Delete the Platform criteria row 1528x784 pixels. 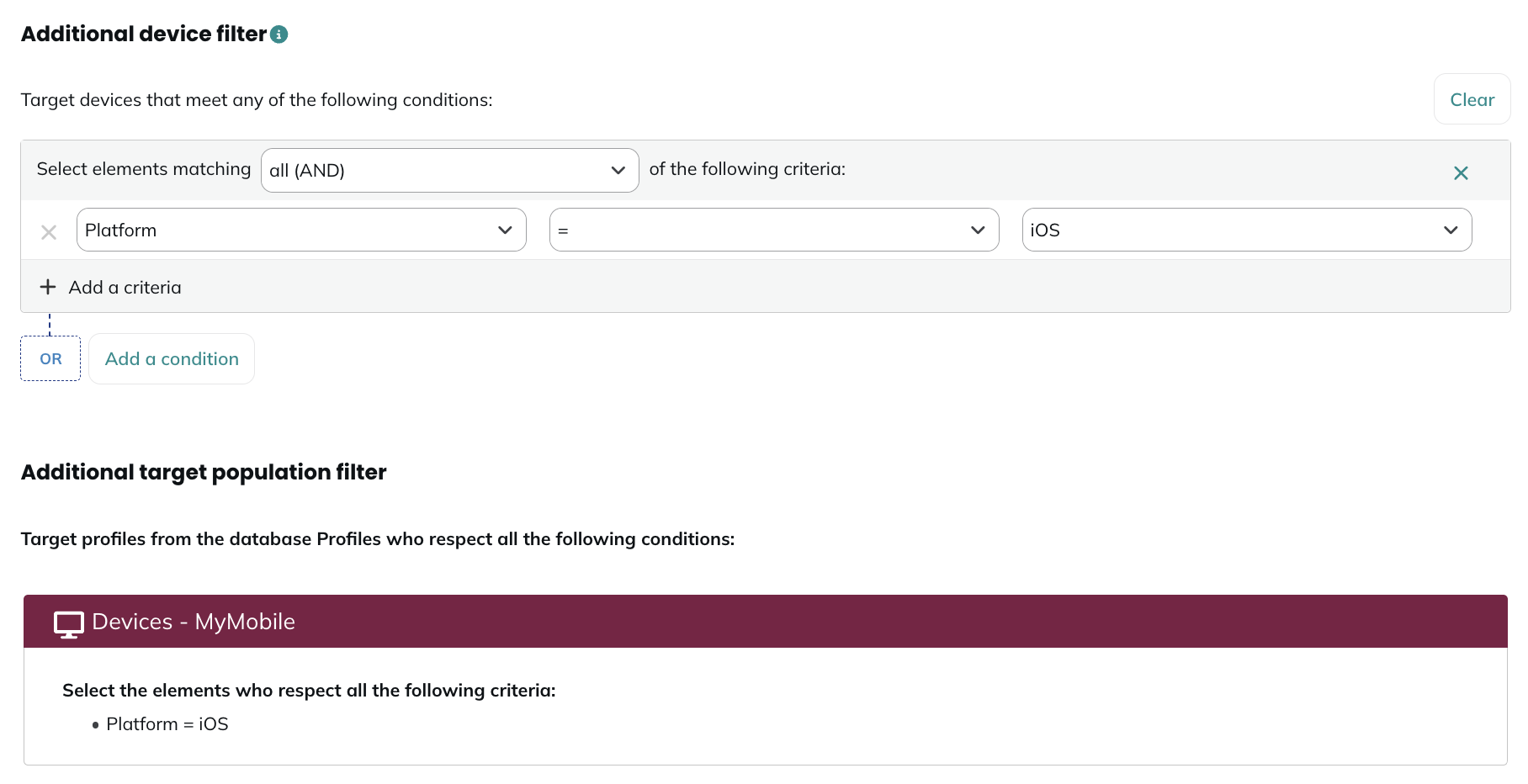click(49, 232)
